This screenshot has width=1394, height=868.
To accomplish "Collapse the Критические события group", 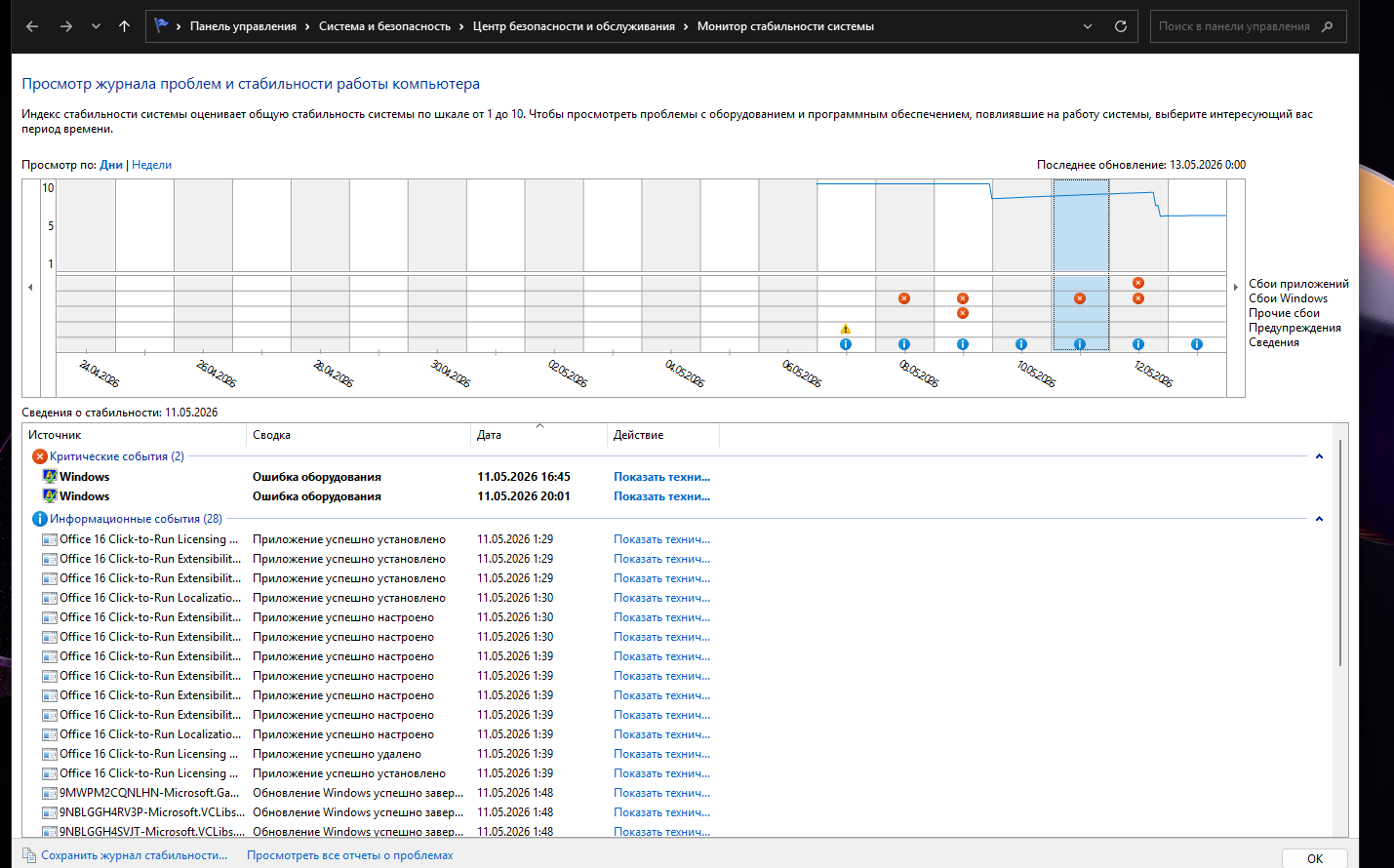I will click(x=1319, y=456).
